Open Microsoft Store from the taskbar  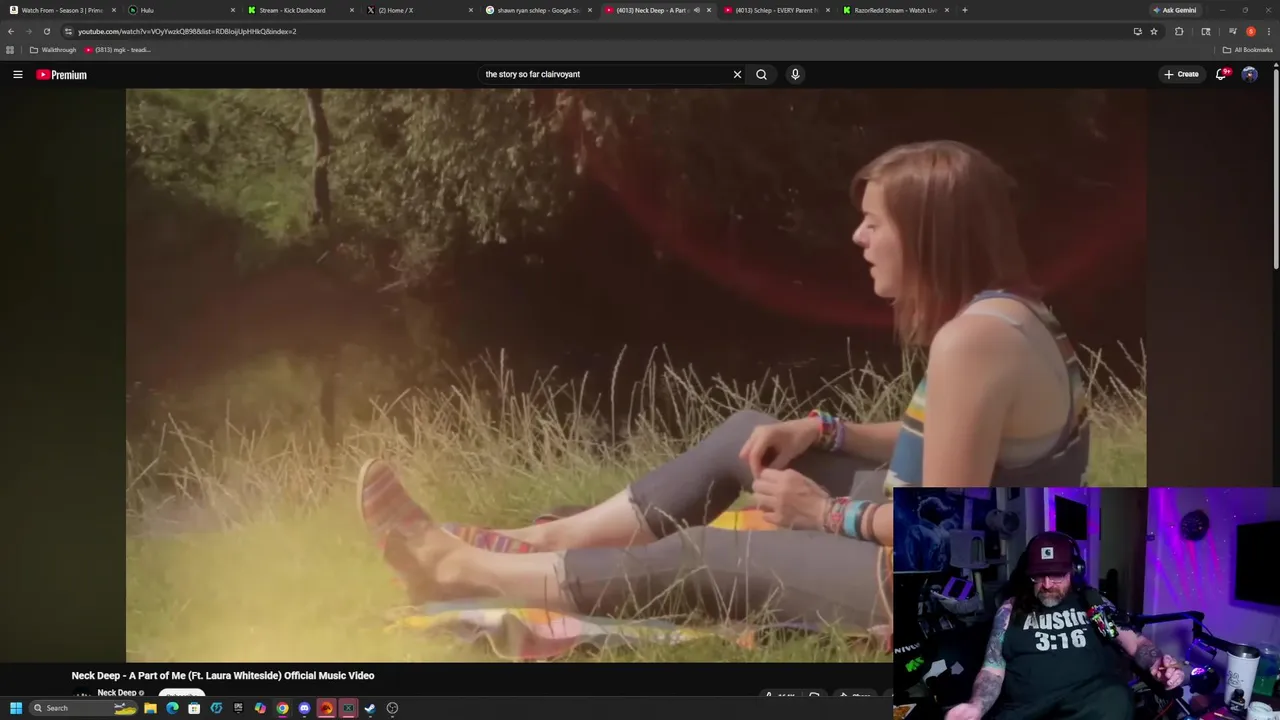tap(194, 708)
